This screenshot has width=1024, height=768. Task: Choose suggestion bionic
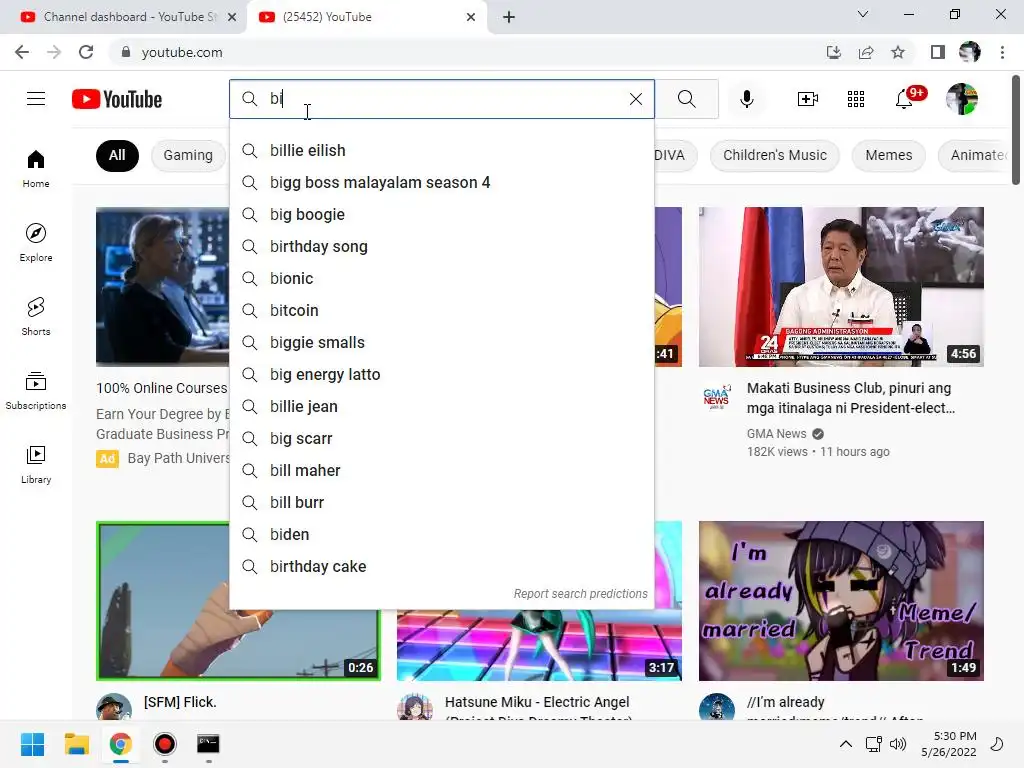(442, 278)
